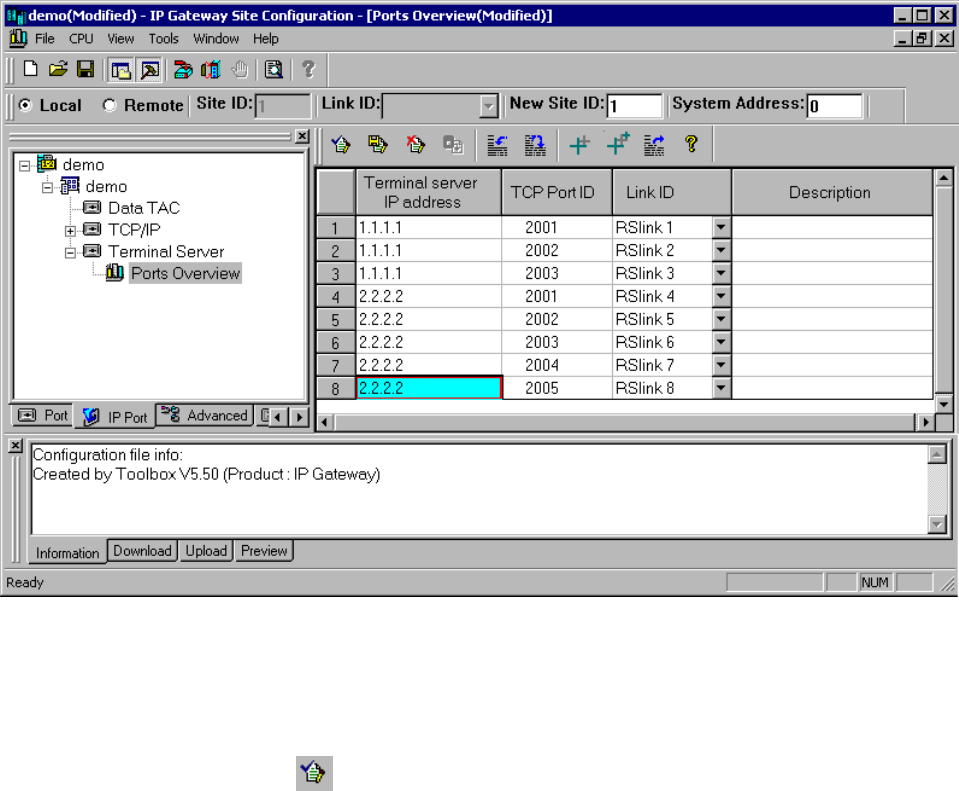Image resolution: width=959 pixels, height=791 pixels.
Task: Select row header number 4
Action: pos(335,297)
